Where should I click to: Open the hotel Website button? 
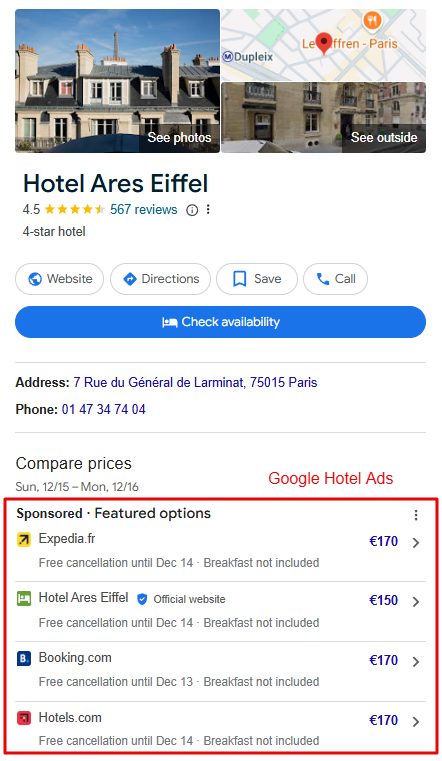coord(60,279)
